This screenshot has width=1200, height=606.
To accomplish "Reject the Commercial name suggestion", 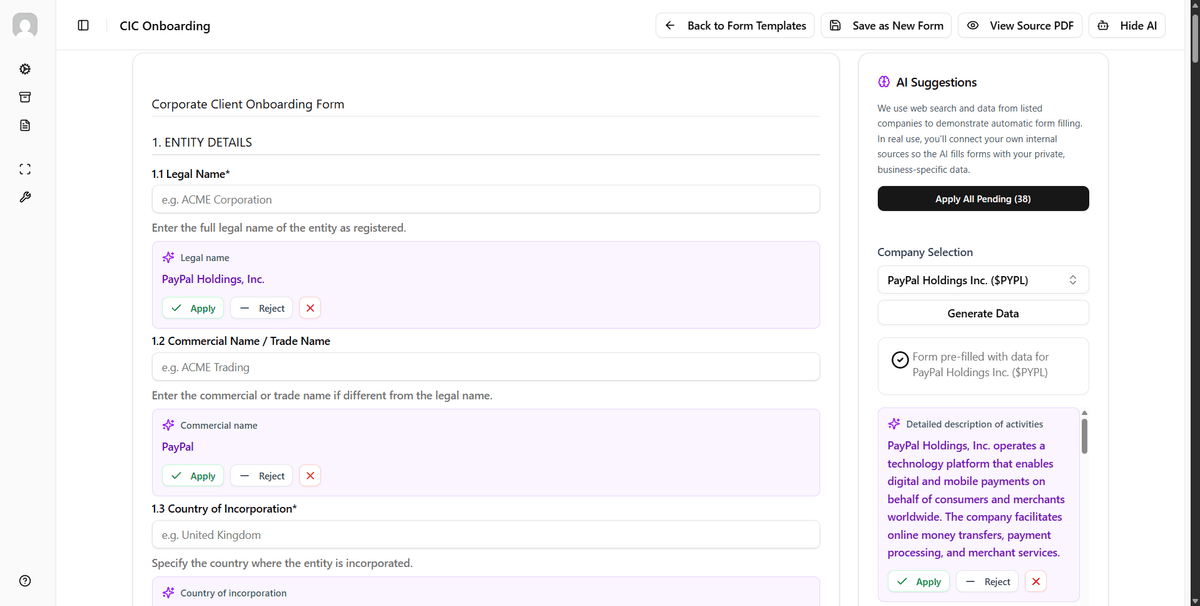I will tap(262, 476).
